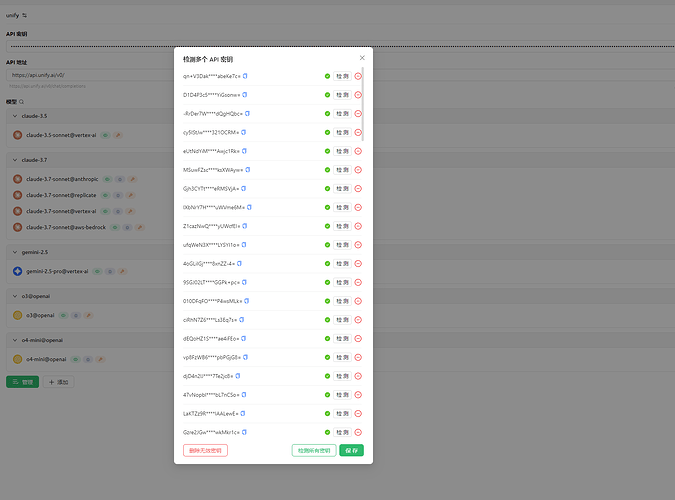Image resolution: width=675 pixels, height=500 pixels.
Task: Check the key starting with djD4n2U
Action: [342, 376]
